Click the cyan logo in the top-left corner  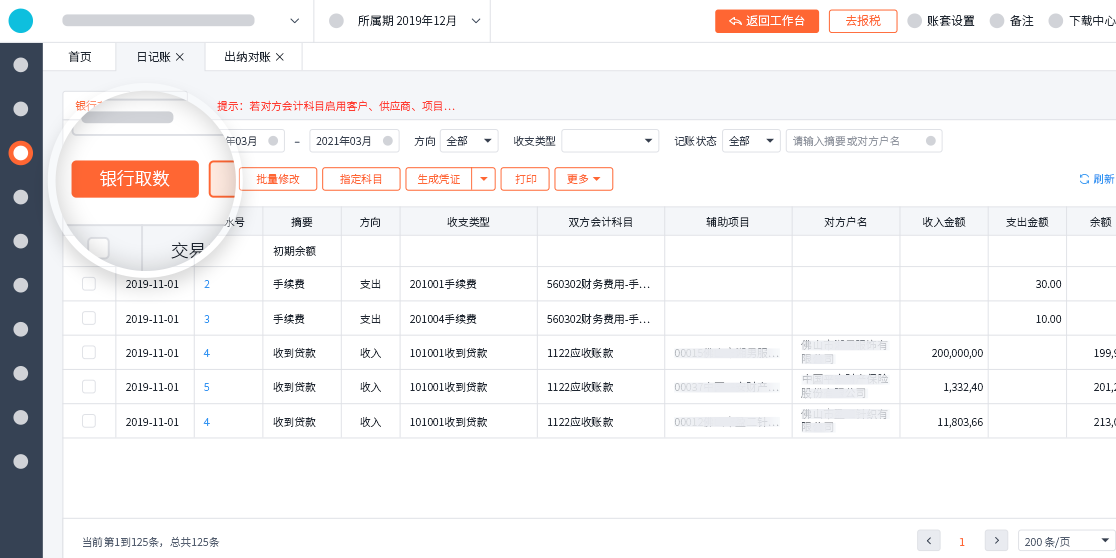[x=21, y=20]
